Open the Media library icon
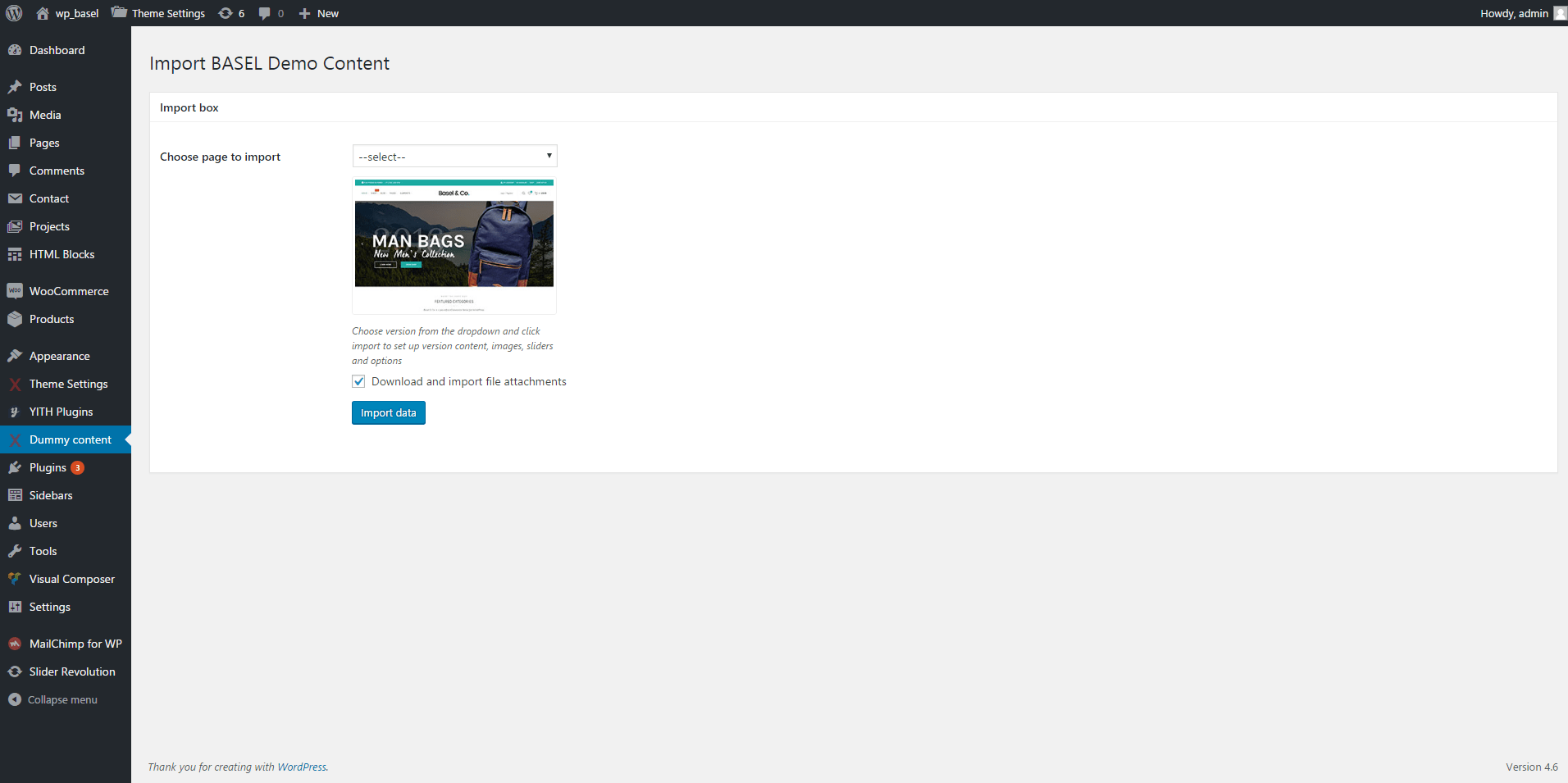This screenshot has width=1568, height=783. [16, 115]
